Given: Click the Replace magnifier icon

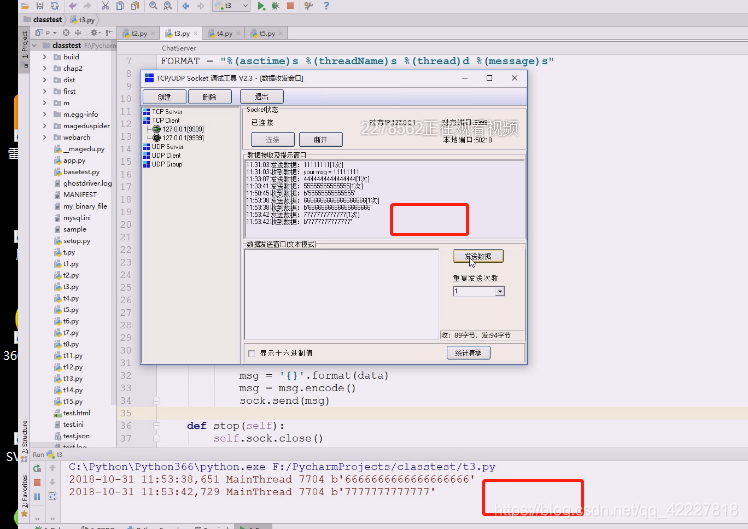Looking at the screenshot, I should click(x=168, y=6).
